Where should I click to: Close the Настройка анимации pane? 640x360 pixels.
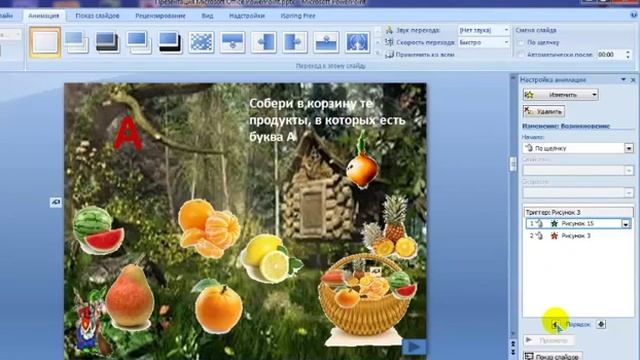pyautogui.click(x=633, y=80)
